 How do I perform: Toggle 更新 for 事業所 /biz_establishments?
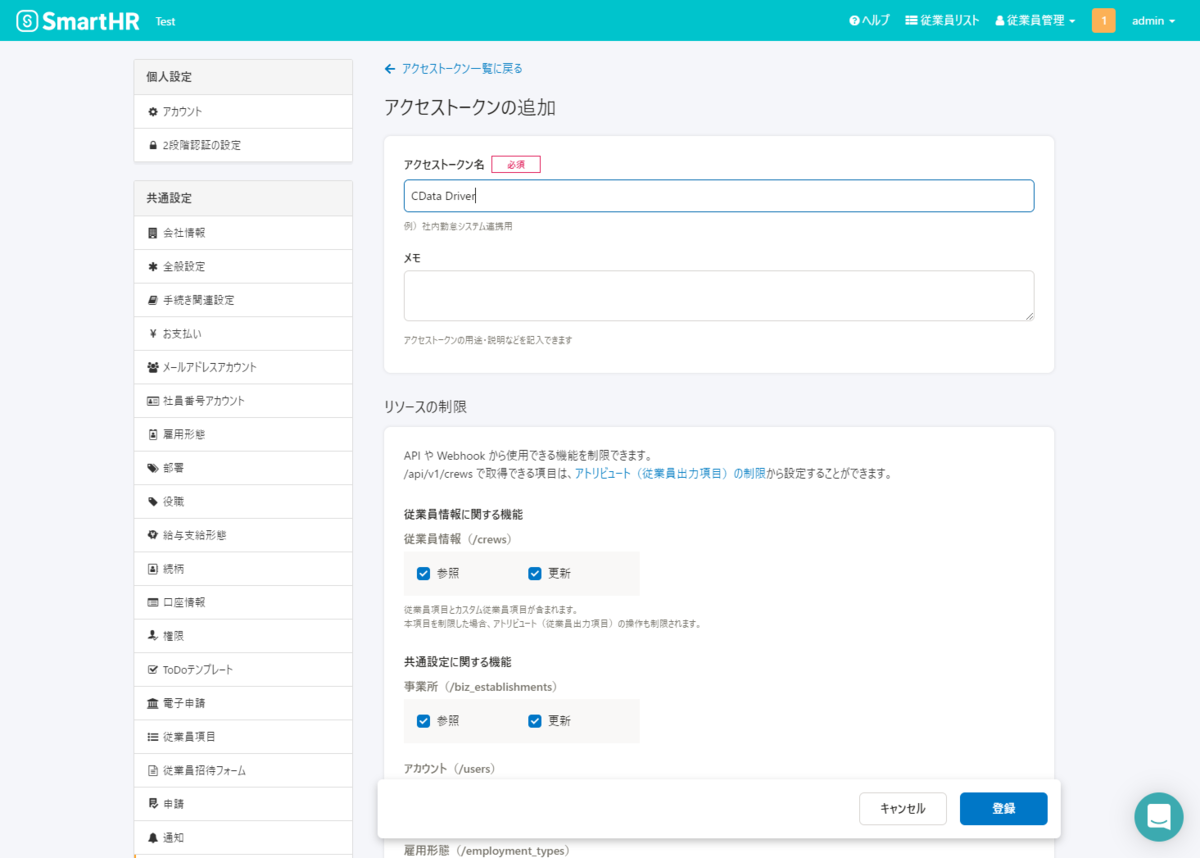(x=534, y=720)
